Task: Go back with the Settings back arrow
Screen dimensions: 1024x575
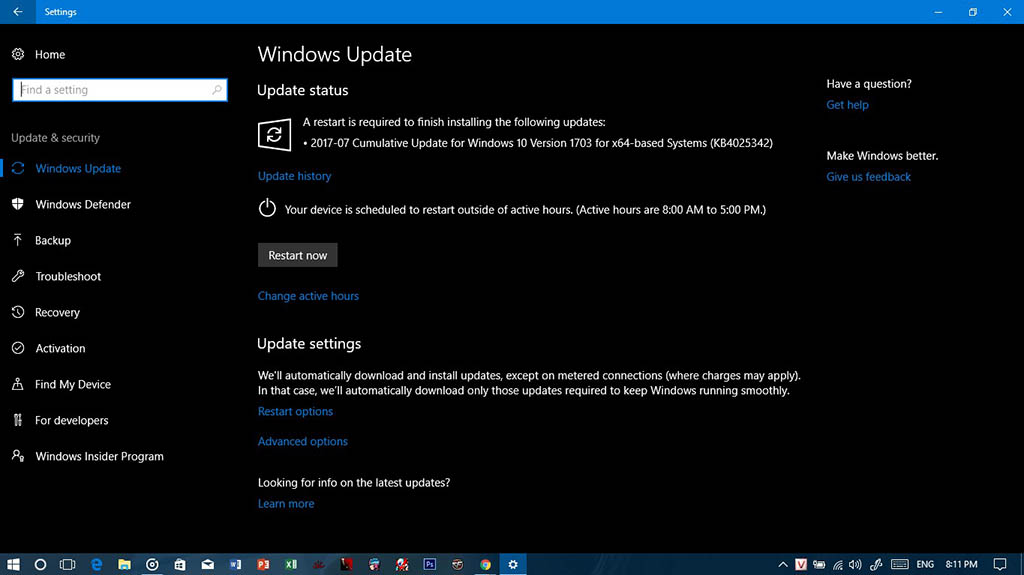Action: [18, 12]
